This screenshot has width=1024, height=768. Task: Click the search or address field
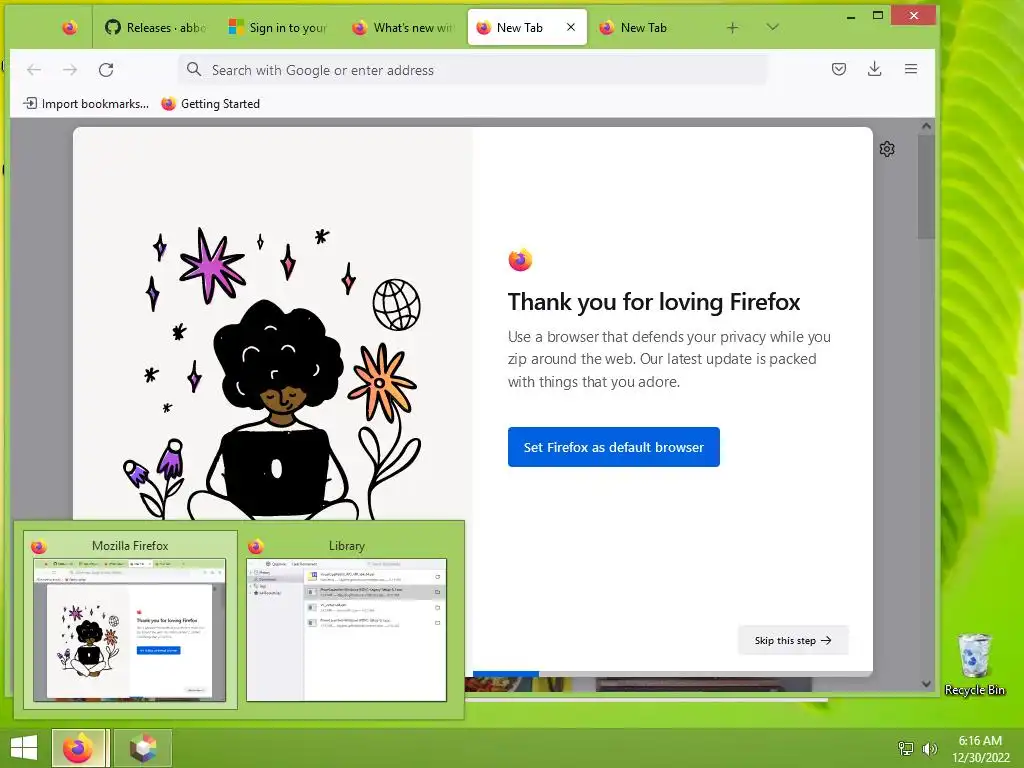pos(473,70)
